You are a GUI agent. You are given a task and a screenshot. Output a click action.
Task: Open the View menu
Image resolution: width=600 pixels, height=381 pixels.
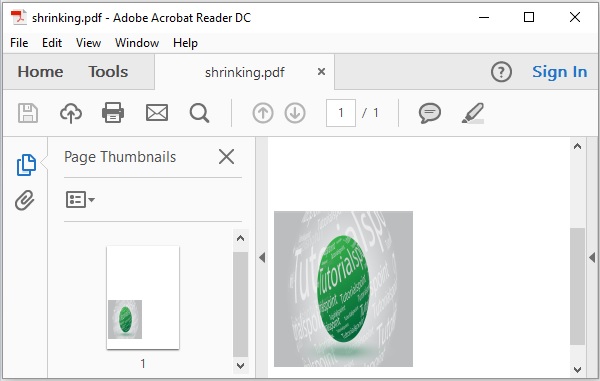88,43
